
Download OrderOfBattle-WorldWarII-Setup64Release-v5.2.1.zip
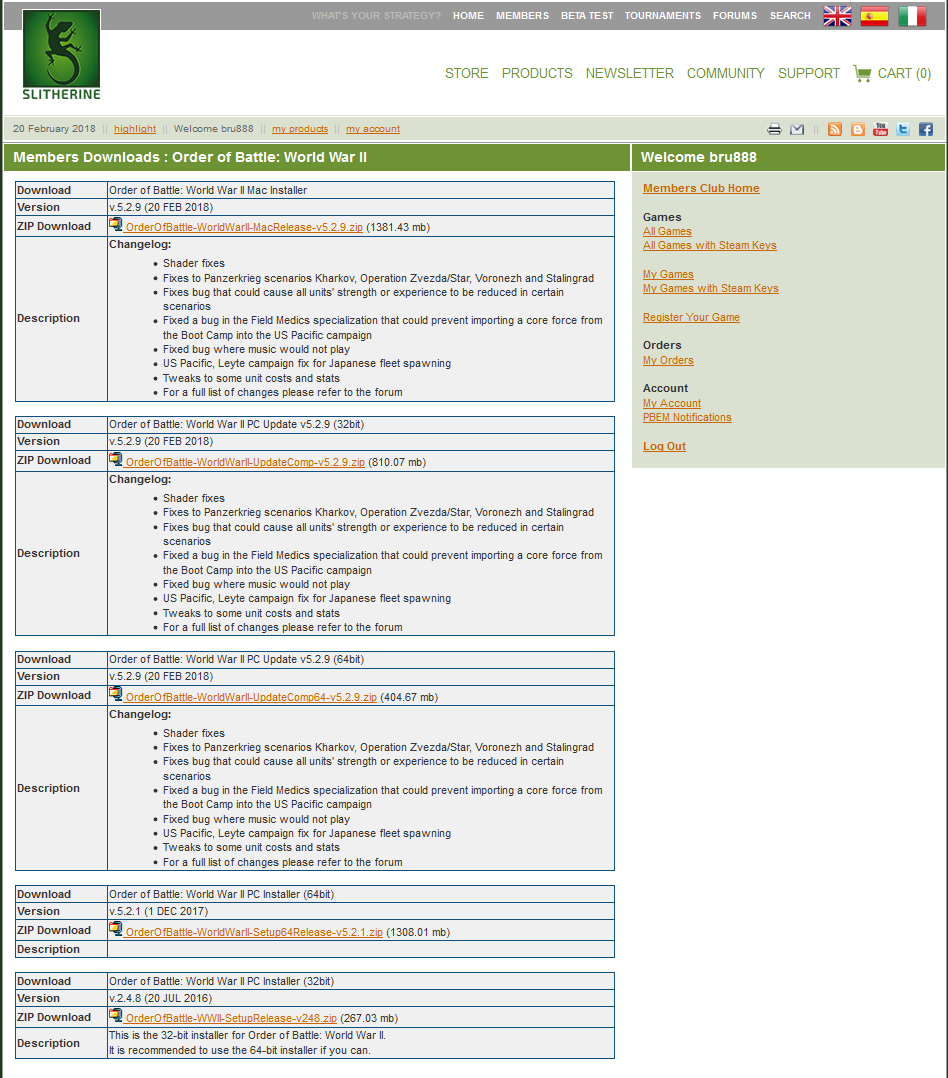pyautogui.click(x=254, y=932)
